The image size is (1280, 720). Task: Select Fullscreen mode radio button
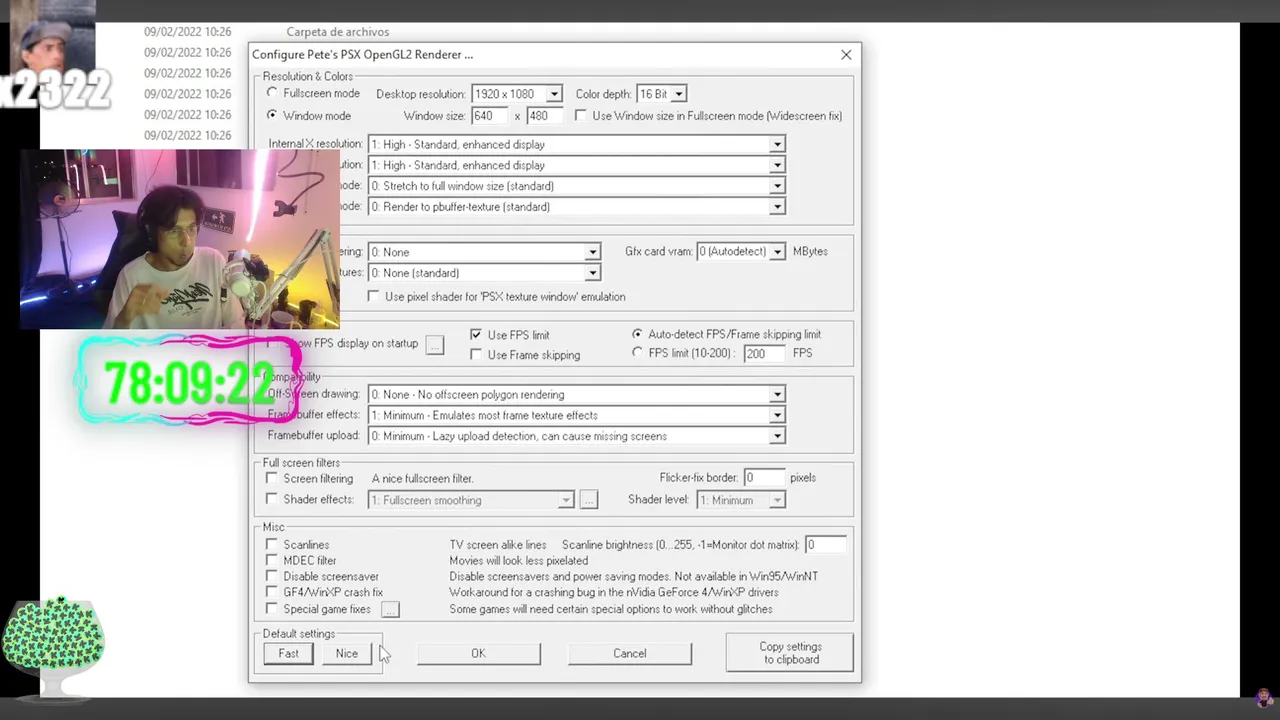(x=272, y=93)
